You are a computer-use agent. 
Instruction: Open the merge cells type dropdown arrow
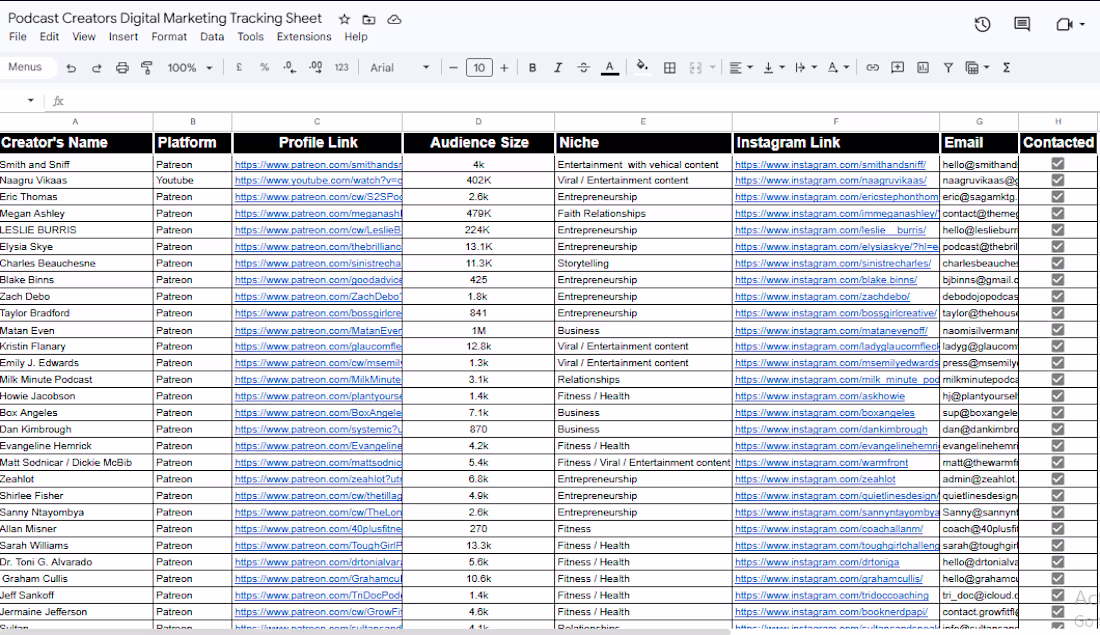(x=713, y=67)
